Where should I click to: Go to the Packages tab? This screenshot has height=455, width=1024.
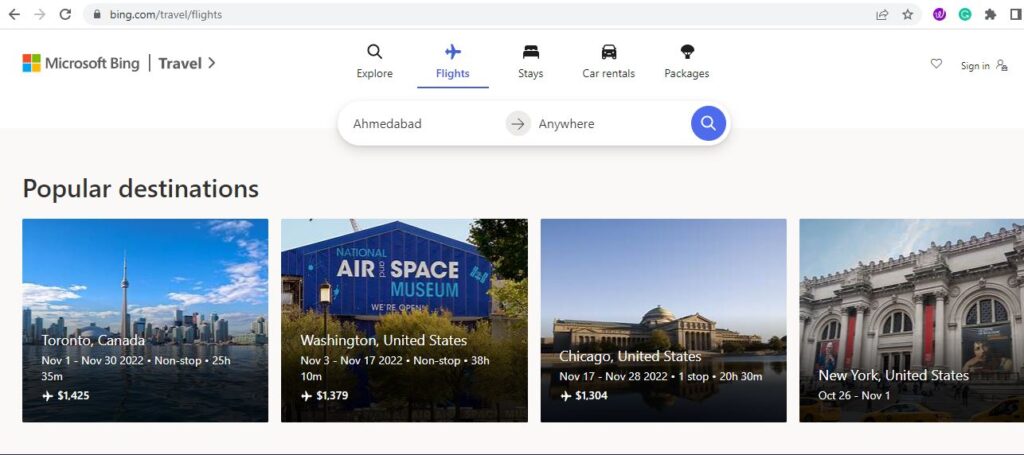(686, 61)
